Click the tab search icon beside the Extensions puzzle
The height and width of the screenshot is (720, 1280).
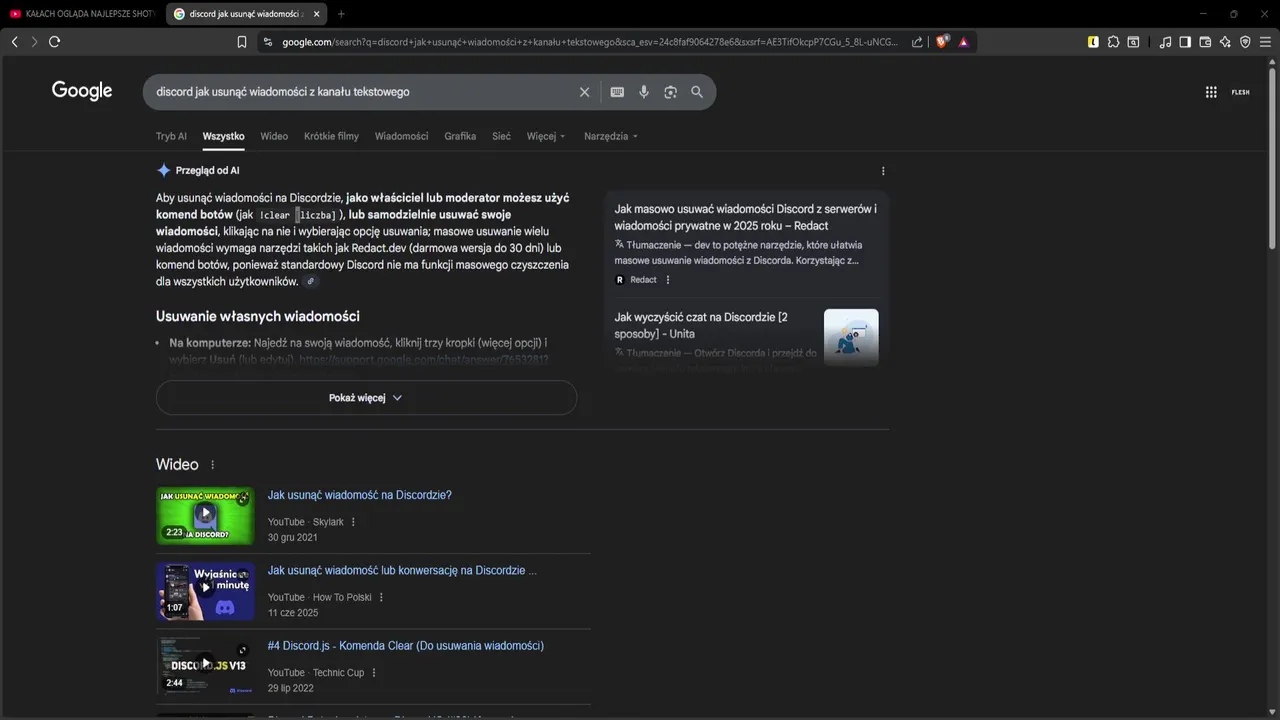point(1133,42)
